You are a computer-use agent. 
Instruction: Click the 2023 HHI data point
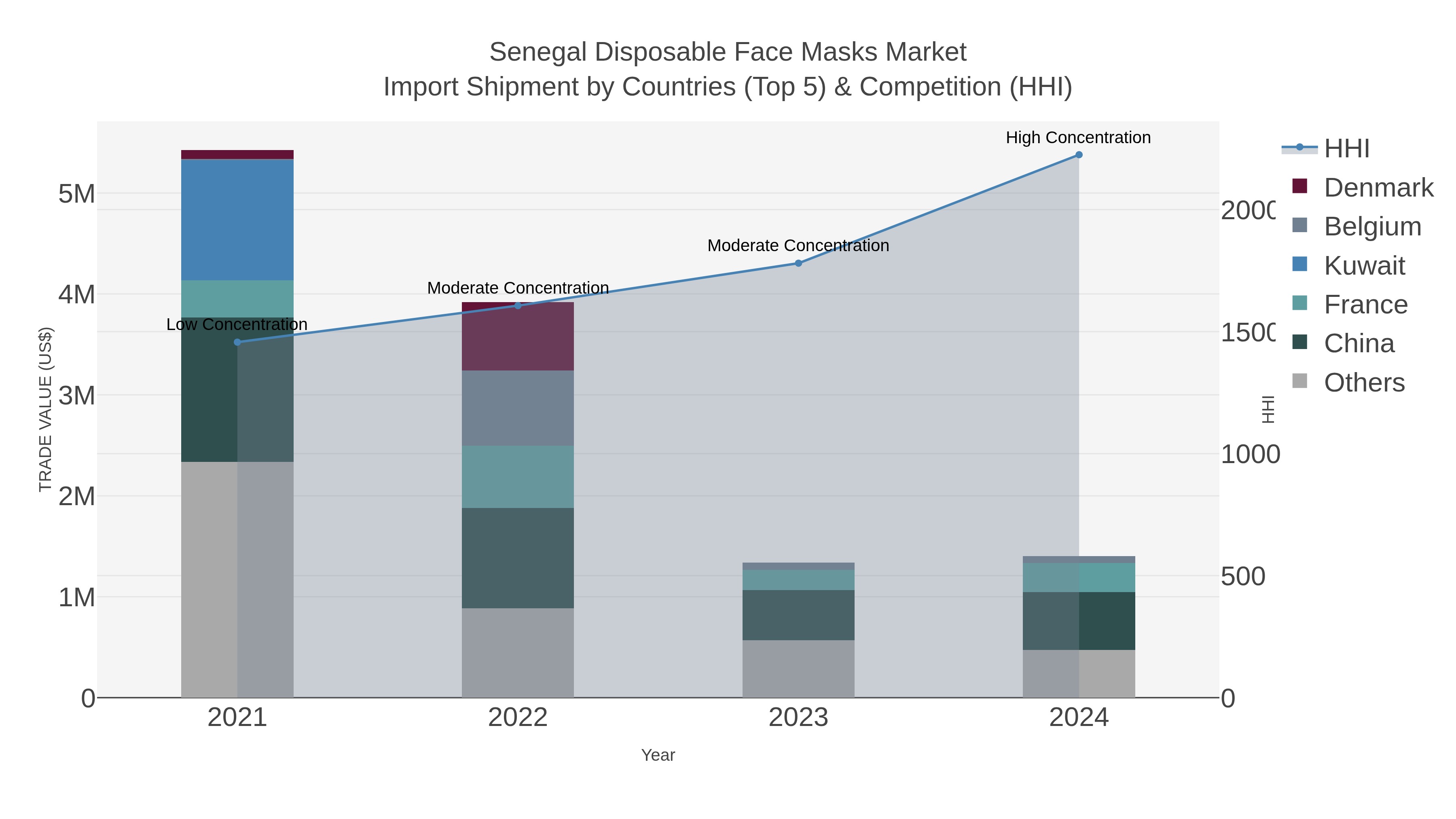tap(798, 263)
